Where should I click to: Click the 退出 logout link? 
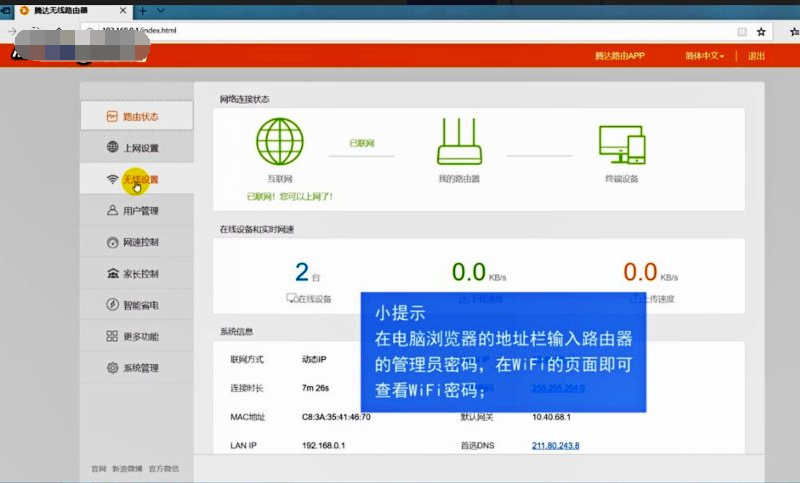tap(756, 56)
